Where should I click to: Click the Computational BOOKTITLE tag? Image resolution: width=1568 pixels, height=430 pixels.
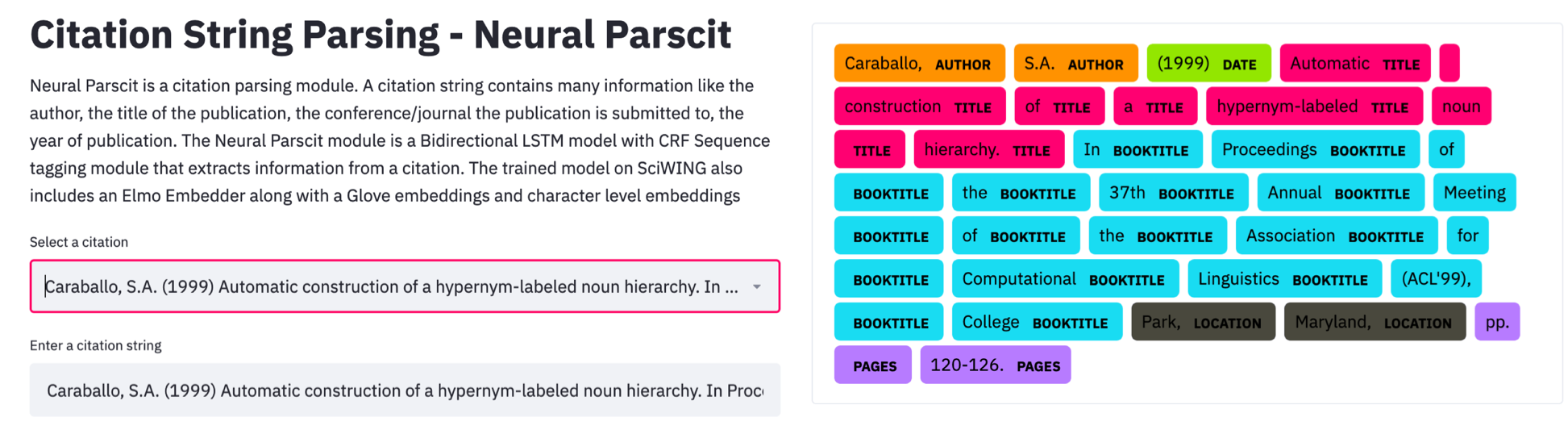point(1065,279)
